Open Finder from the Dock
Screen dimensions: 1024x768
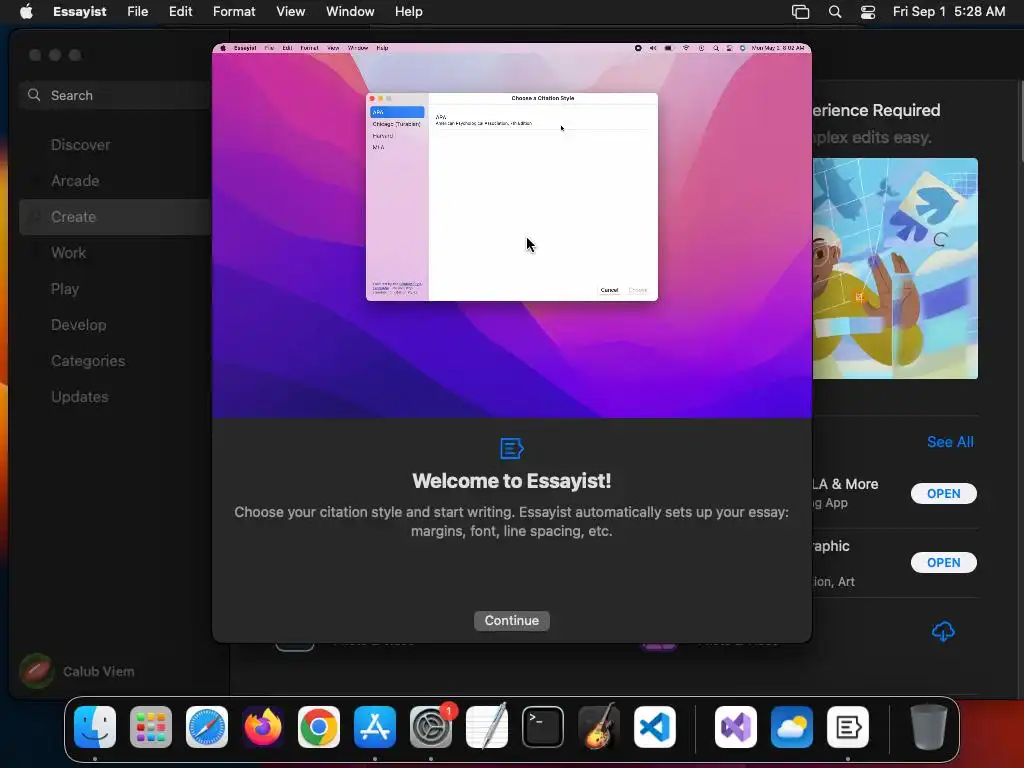[x=95, y=727]
